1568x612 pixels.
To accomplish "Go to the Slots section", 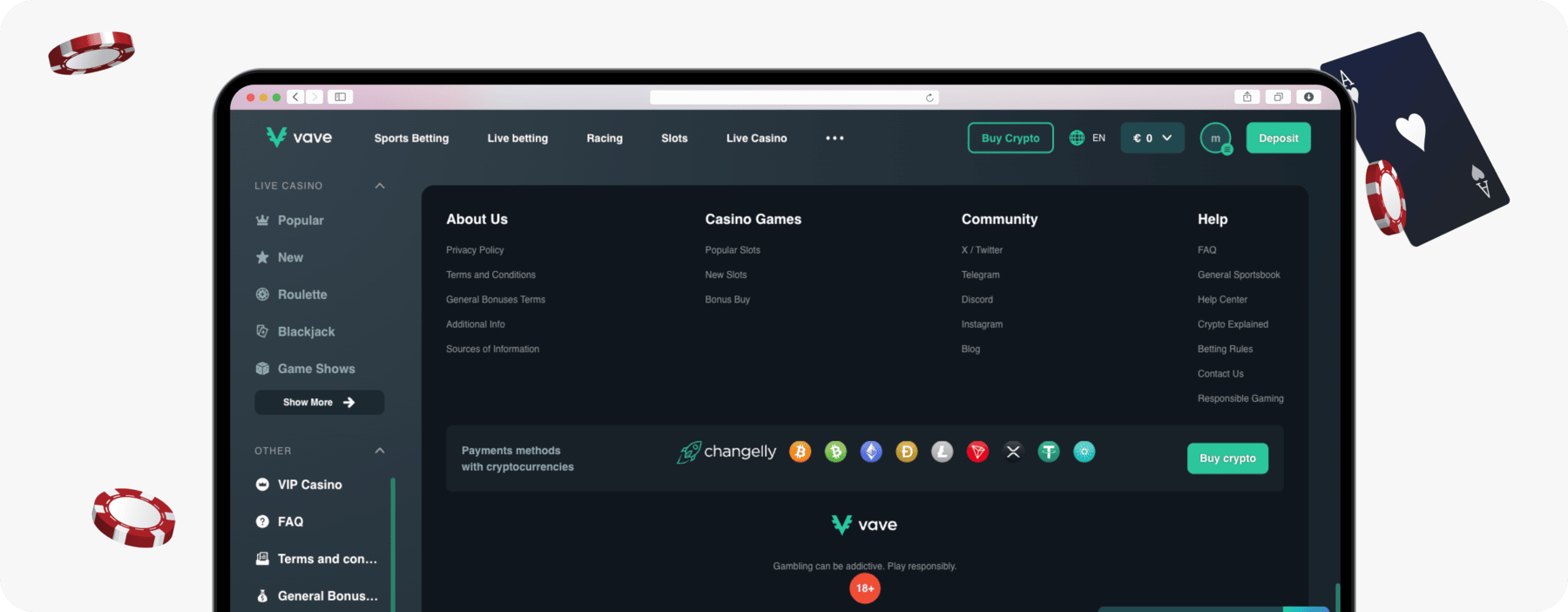I will coord(674,138).
